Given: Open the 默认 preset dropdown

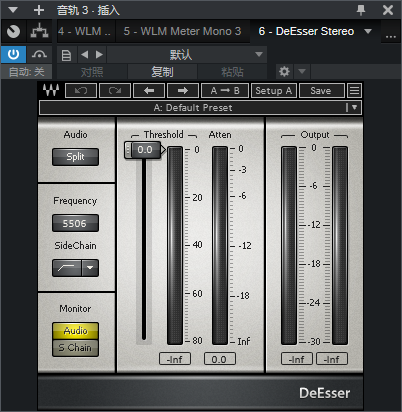Looking at the screenshot, I should (x=187, y=54).
